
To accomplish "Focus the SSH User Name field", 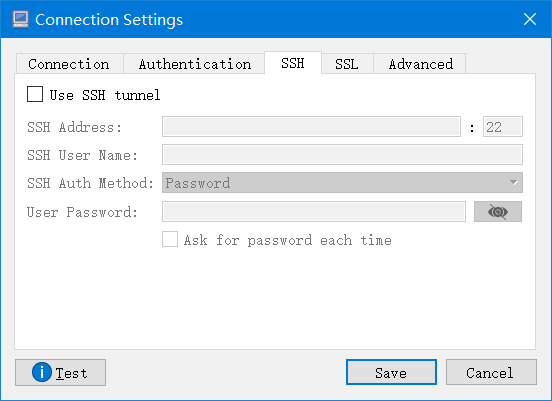I will [x=342, y=154].
